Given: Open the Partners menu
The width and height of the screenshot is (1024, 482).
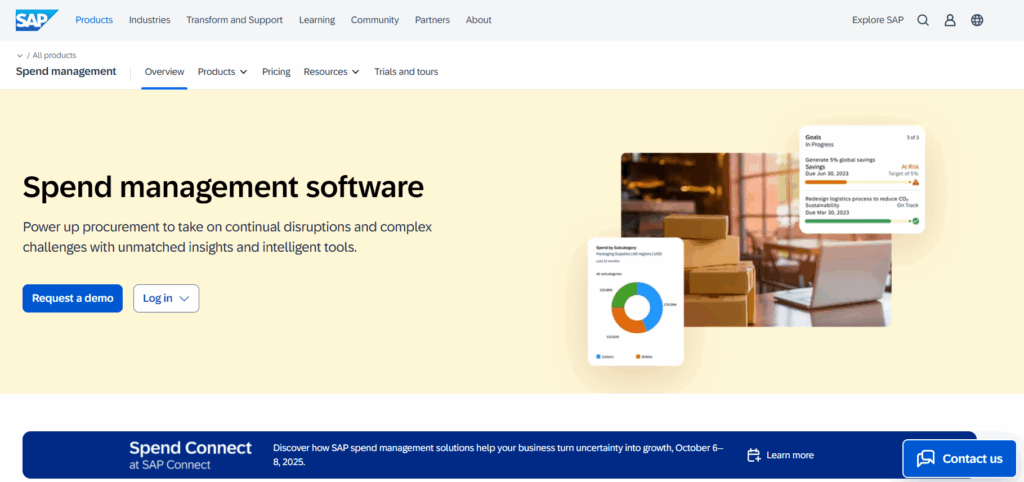Looking at the screenshot, I should tap(432, 20).
